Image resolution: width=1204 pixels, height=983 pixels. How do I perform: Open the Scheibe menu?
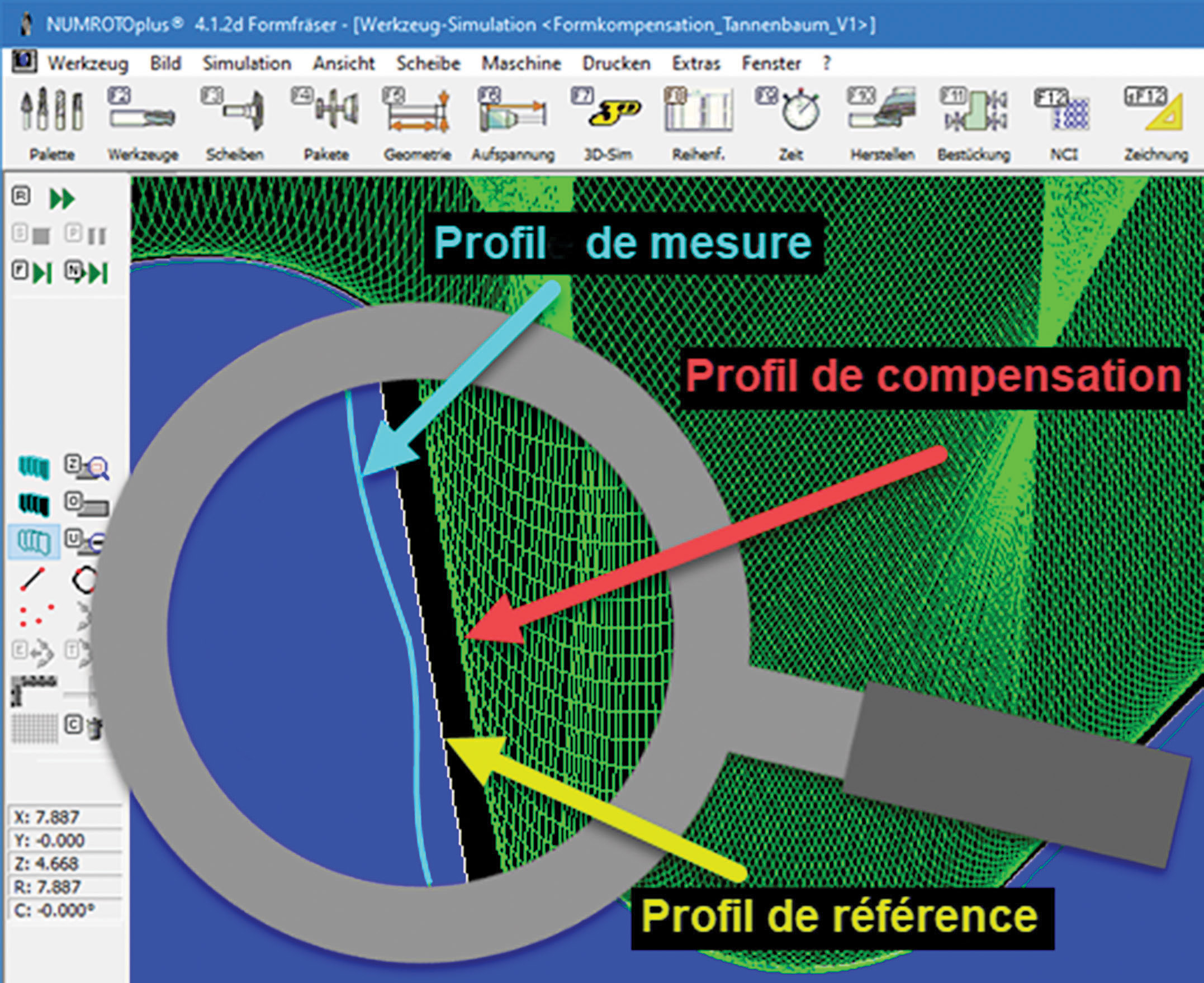[x=428, y=63]
